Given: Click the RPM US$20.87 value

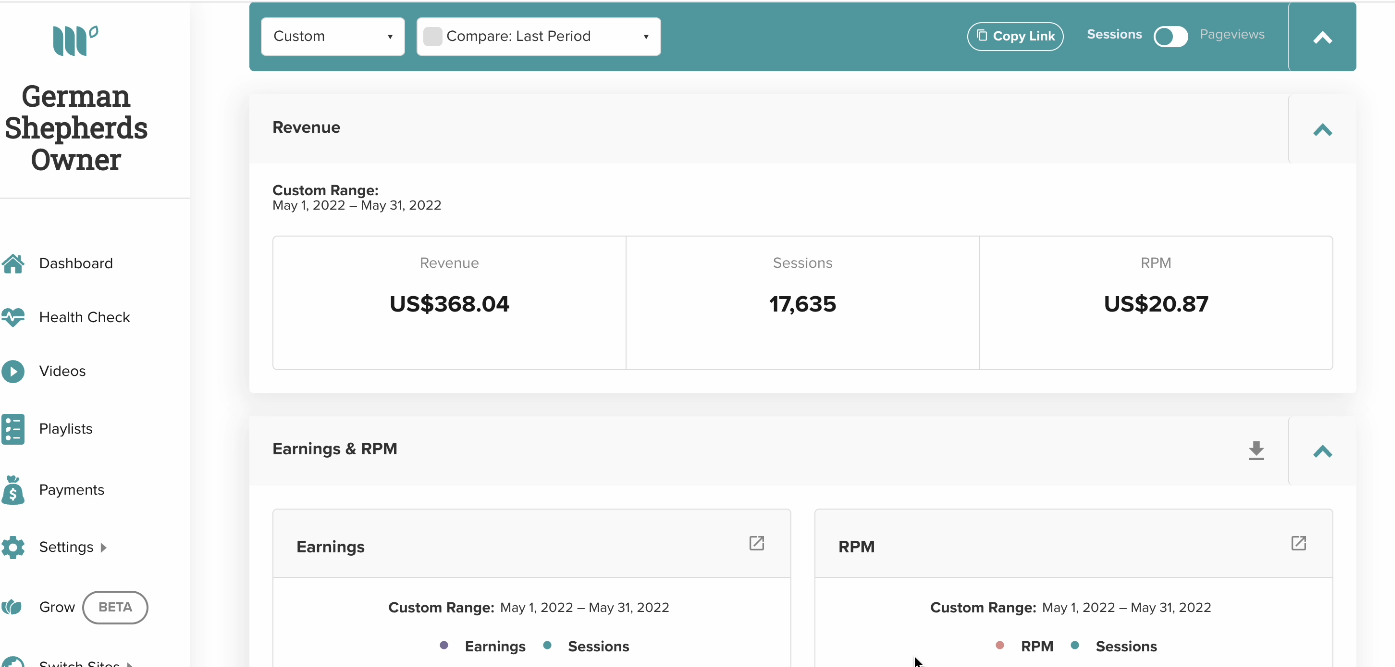Looking at the screenshot, I should [1156, 304].
